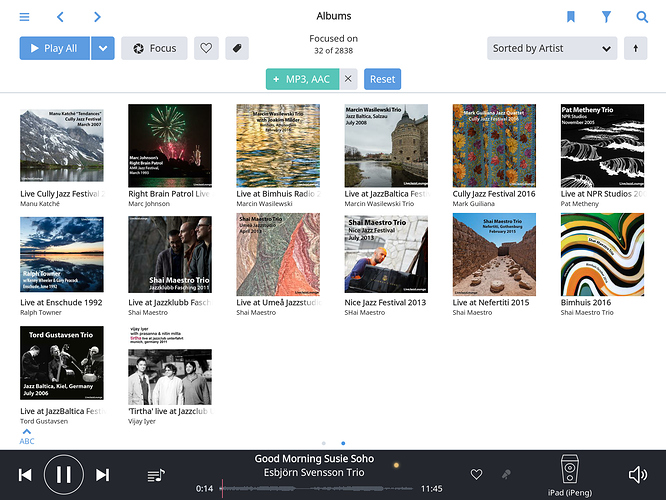Viewport: 666px width, 500px height.
Task: Open search with the magnifier icon
Action: click(642, 17)
